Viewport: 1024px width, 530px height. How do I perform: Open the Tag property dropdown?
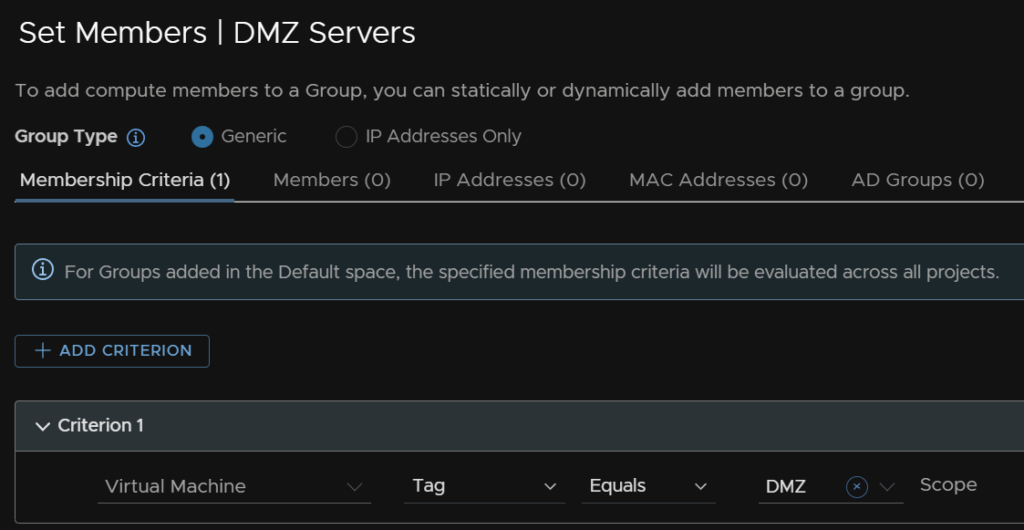(485, 486)
